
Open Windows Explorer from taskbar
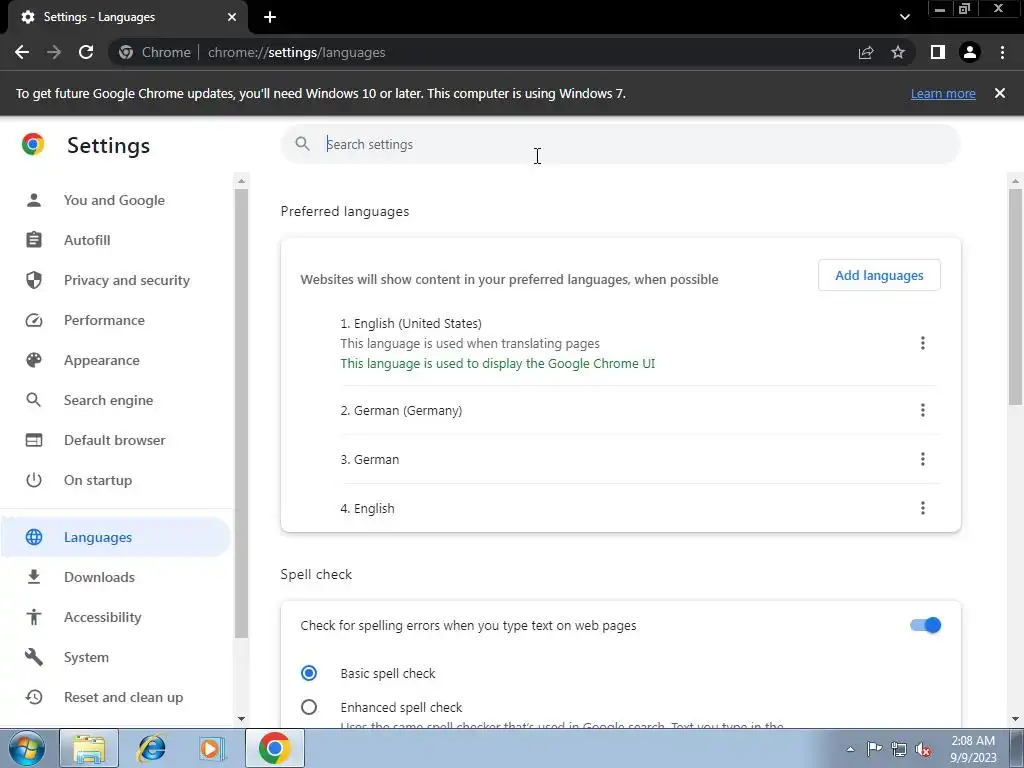click(x=89, y=748)
